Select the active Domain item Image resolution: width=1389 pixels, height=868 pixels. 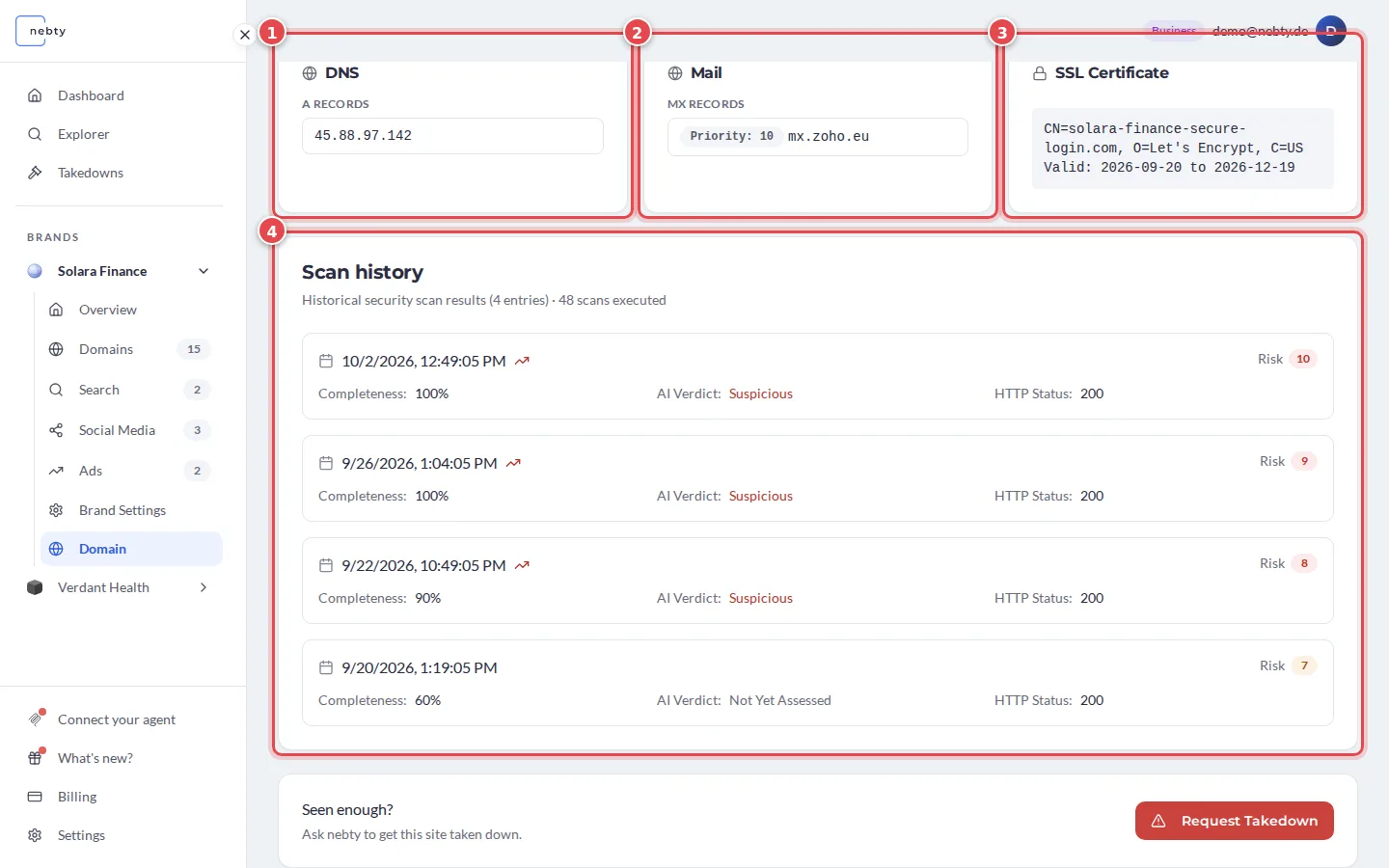click(131, 549)
